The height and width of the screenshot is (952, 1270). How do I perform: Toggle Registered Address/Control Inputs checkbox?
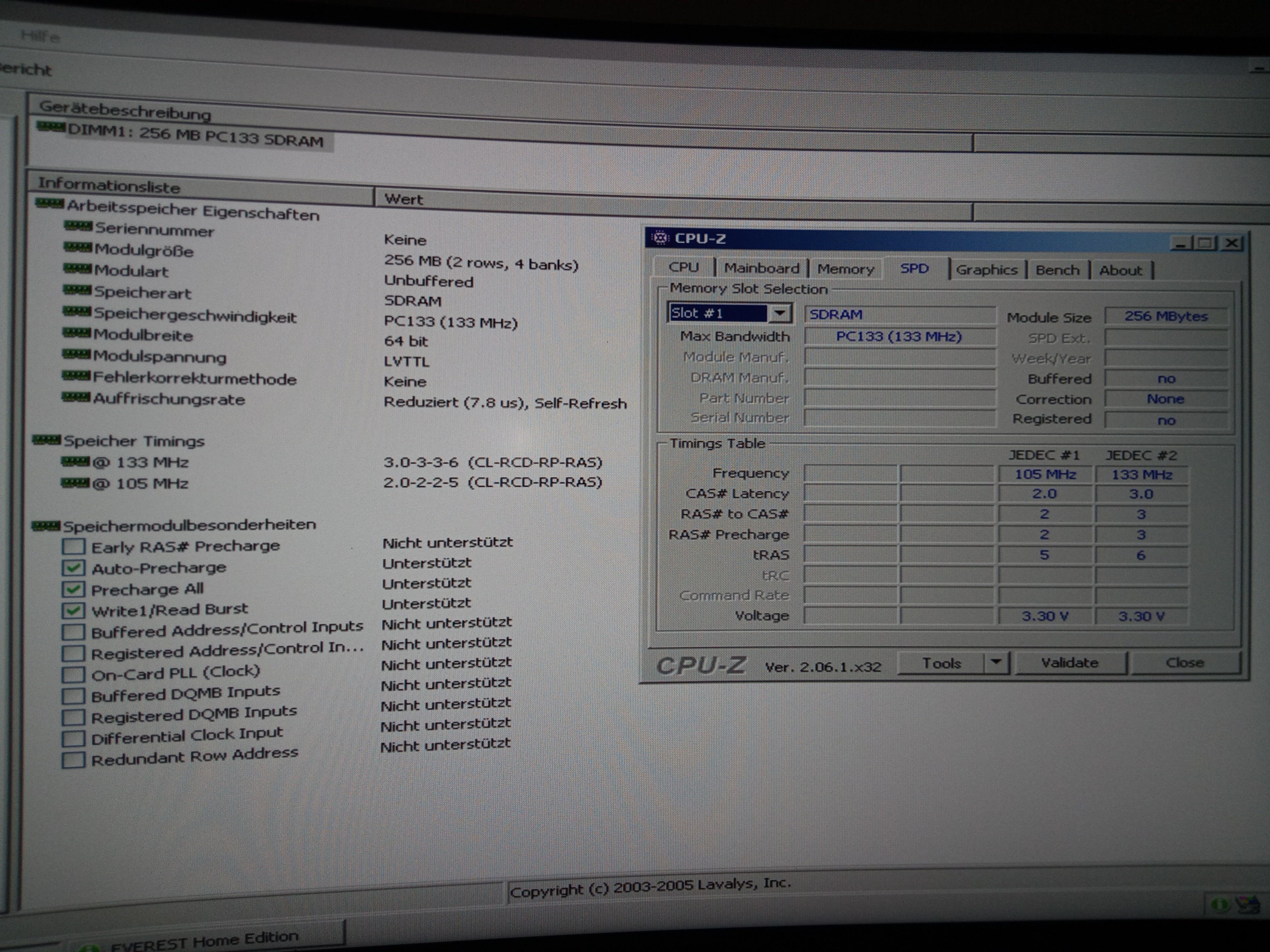point(73,654)
